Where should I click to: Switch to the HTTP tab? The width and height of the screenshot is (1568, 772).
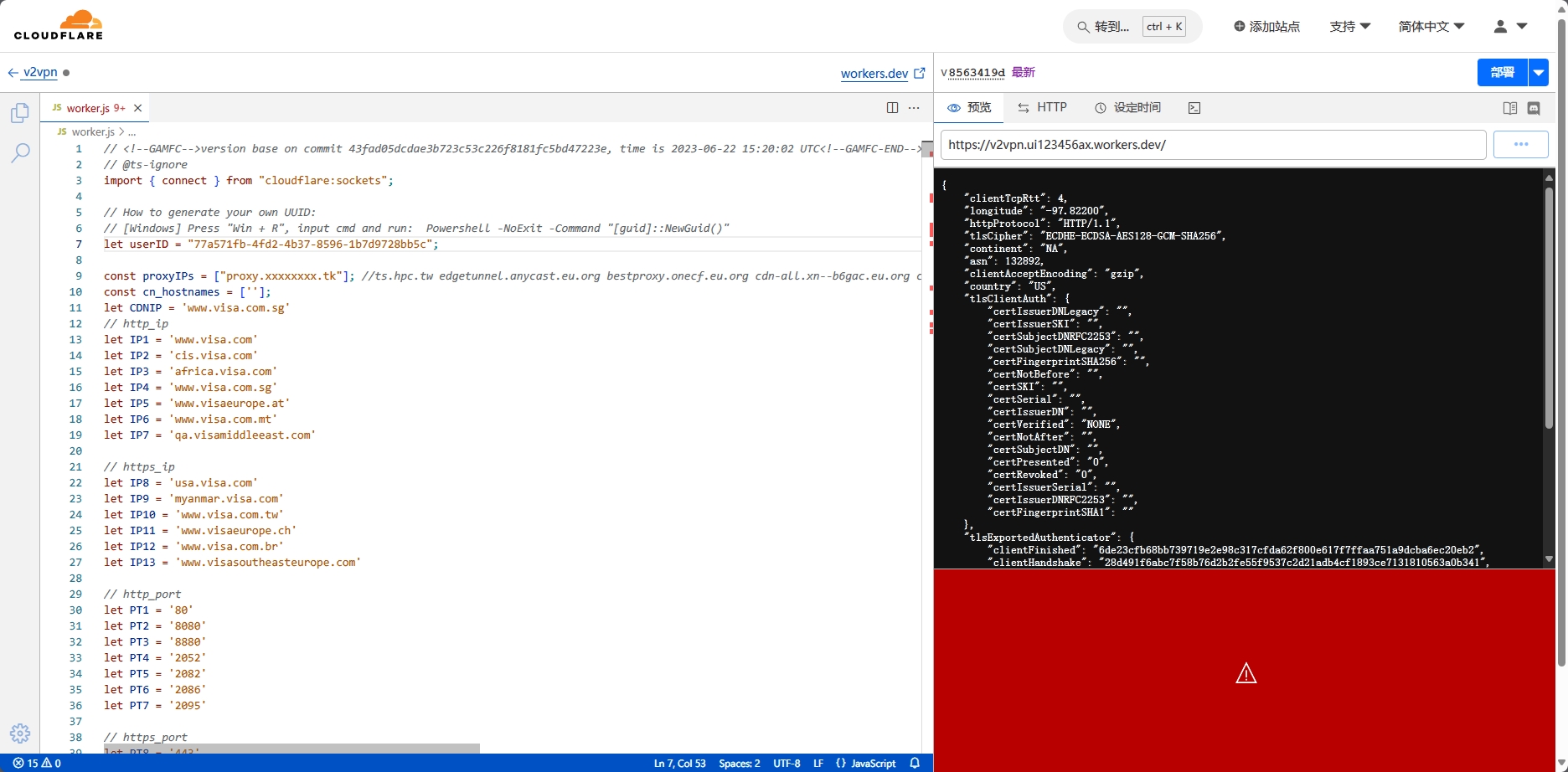(1042, 108)
